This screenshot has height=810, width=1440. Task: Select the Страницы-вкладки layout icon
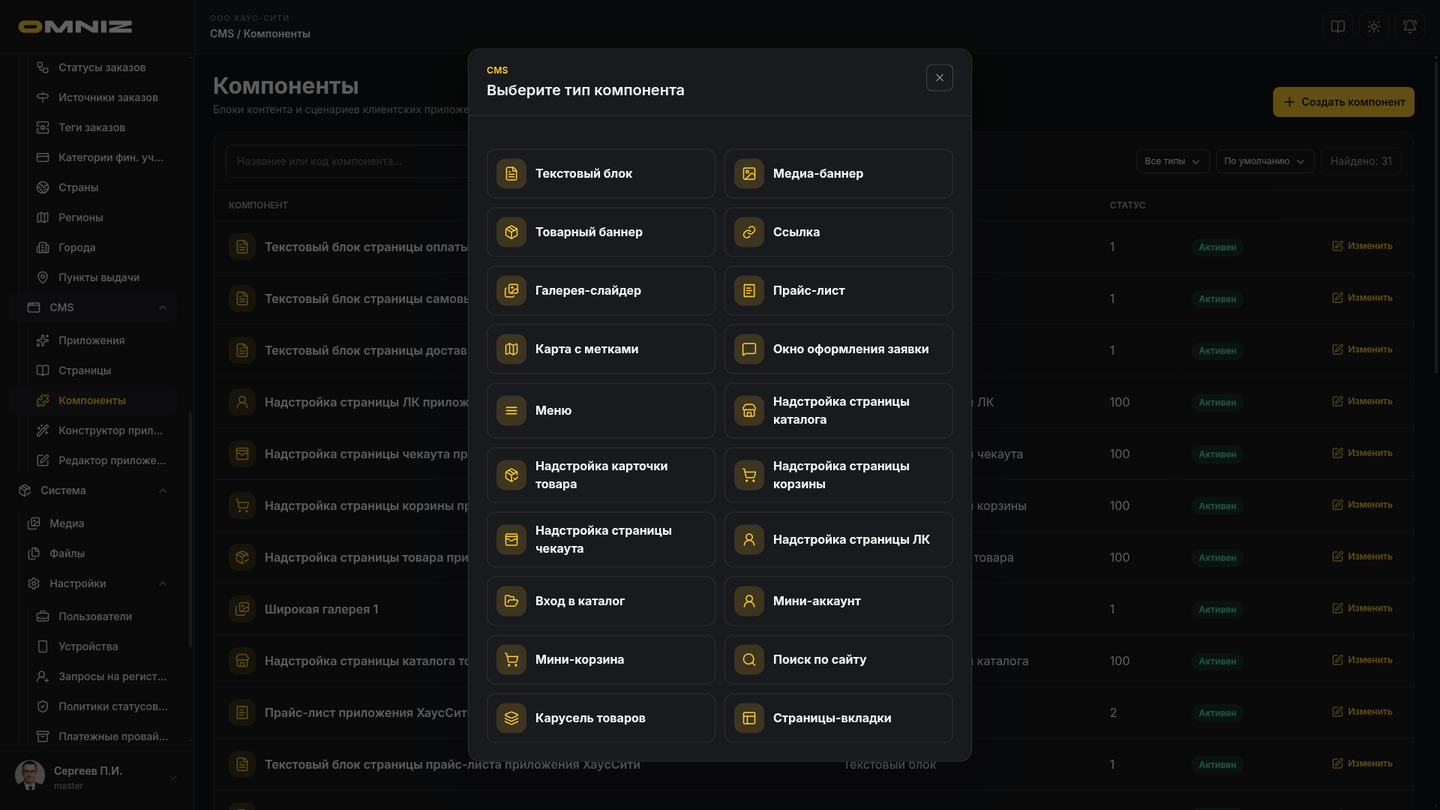point(749,718)
